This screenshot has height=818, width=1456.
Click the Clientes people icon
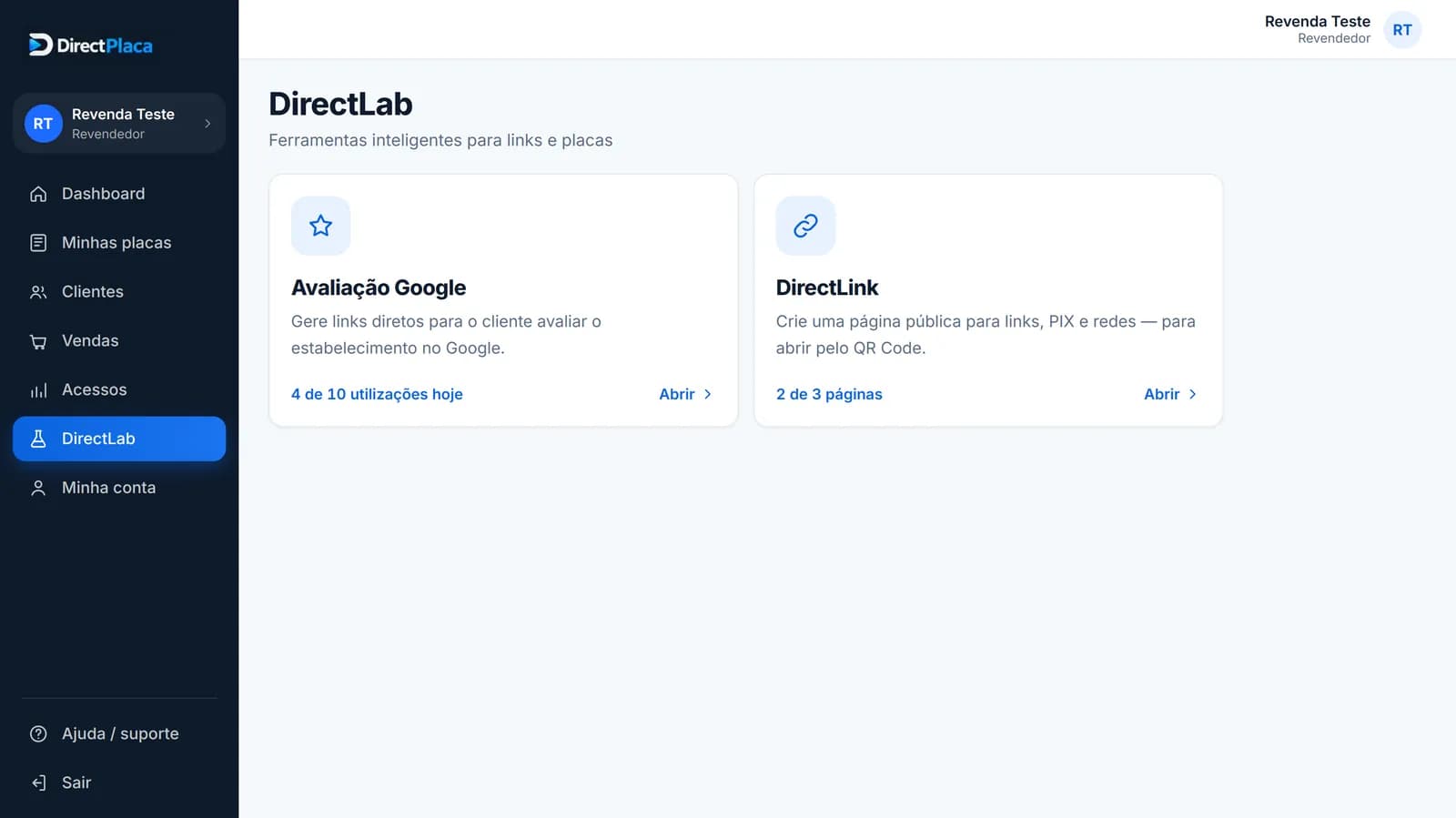point(38,292)
